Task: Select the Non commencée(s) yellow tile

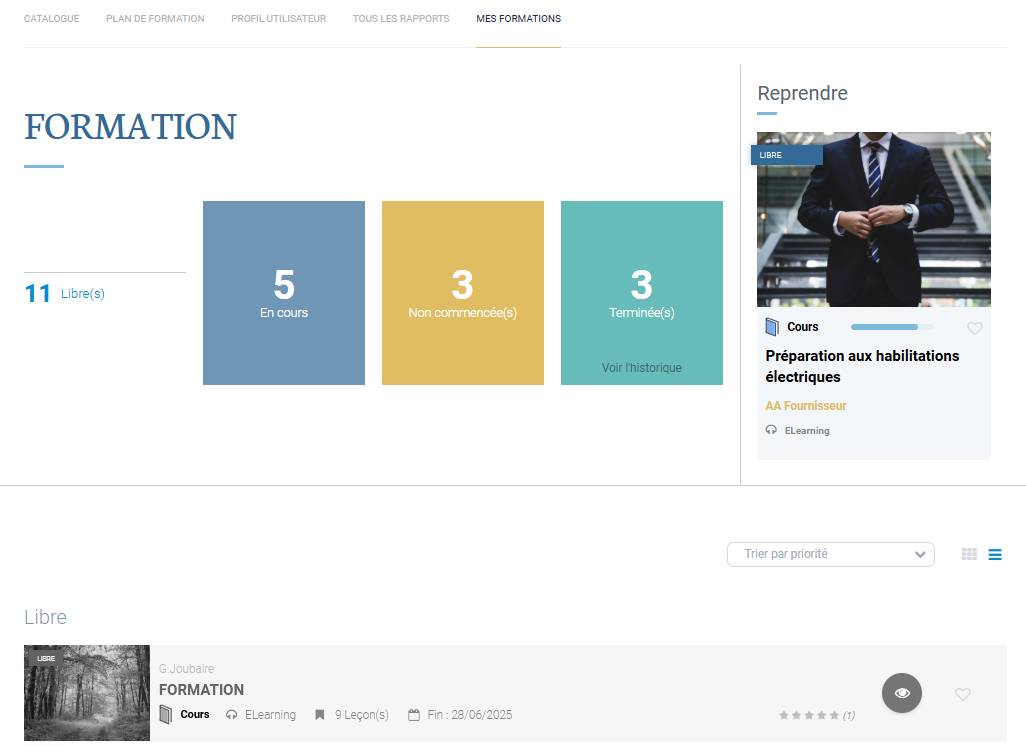Action: tap(463, 292)
